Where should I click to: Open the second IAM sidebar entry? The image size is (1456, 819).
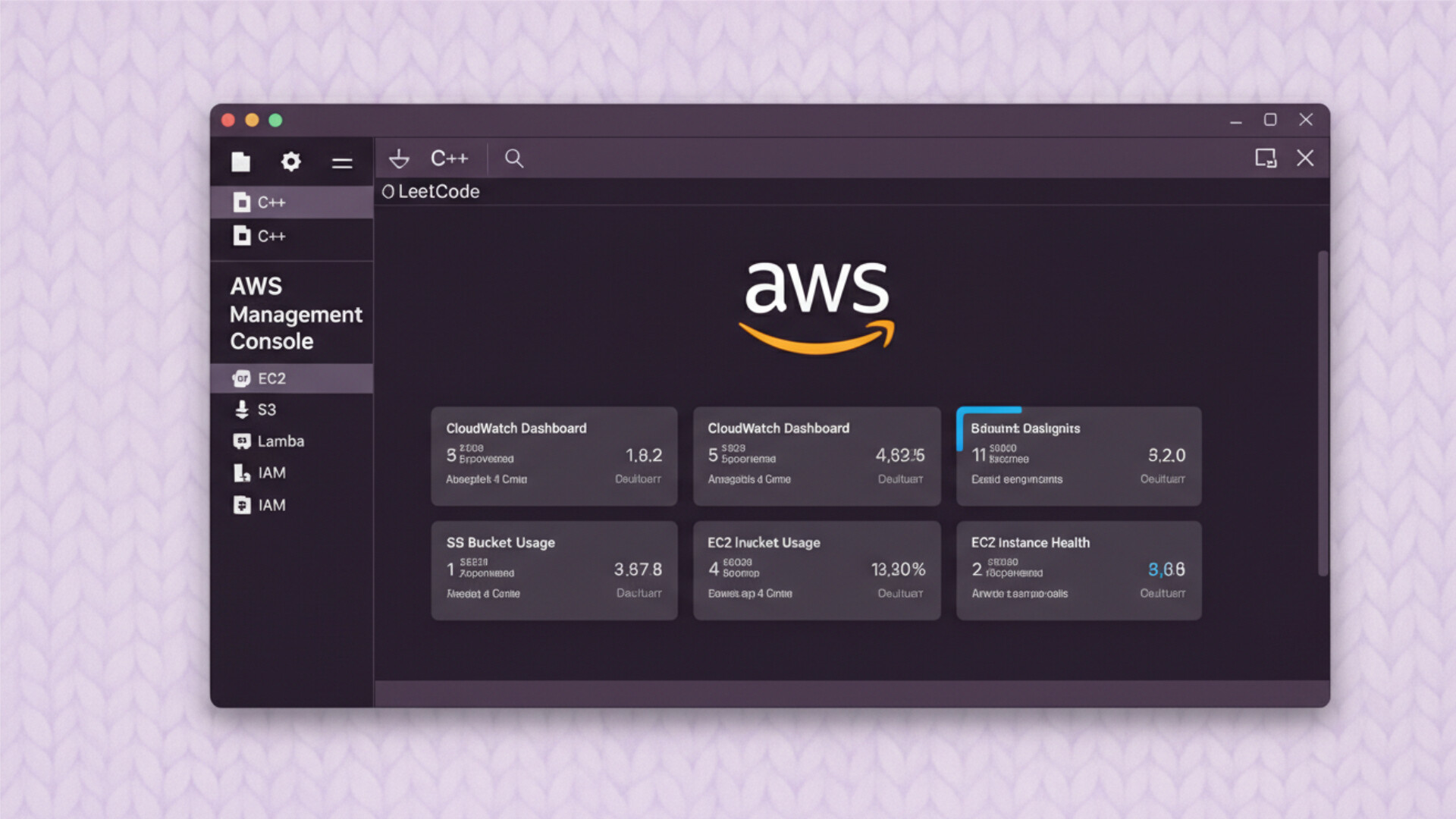click(271, 505)
